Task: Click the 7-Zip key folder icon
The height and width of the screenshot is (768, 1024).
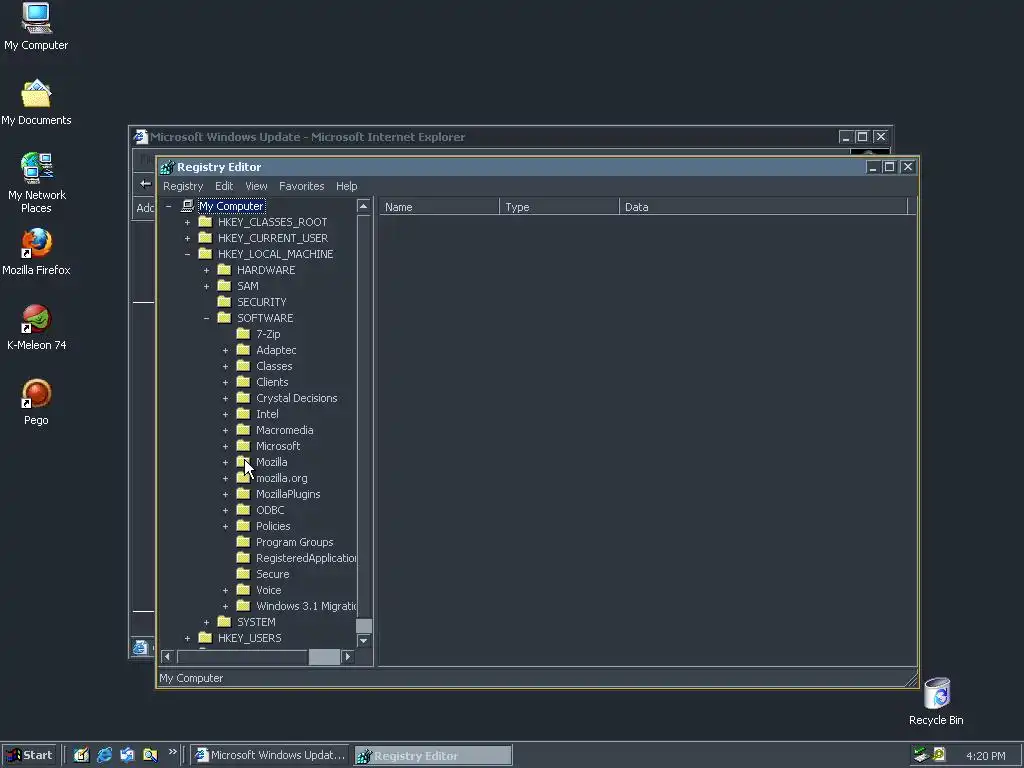Action: (243, 334)
